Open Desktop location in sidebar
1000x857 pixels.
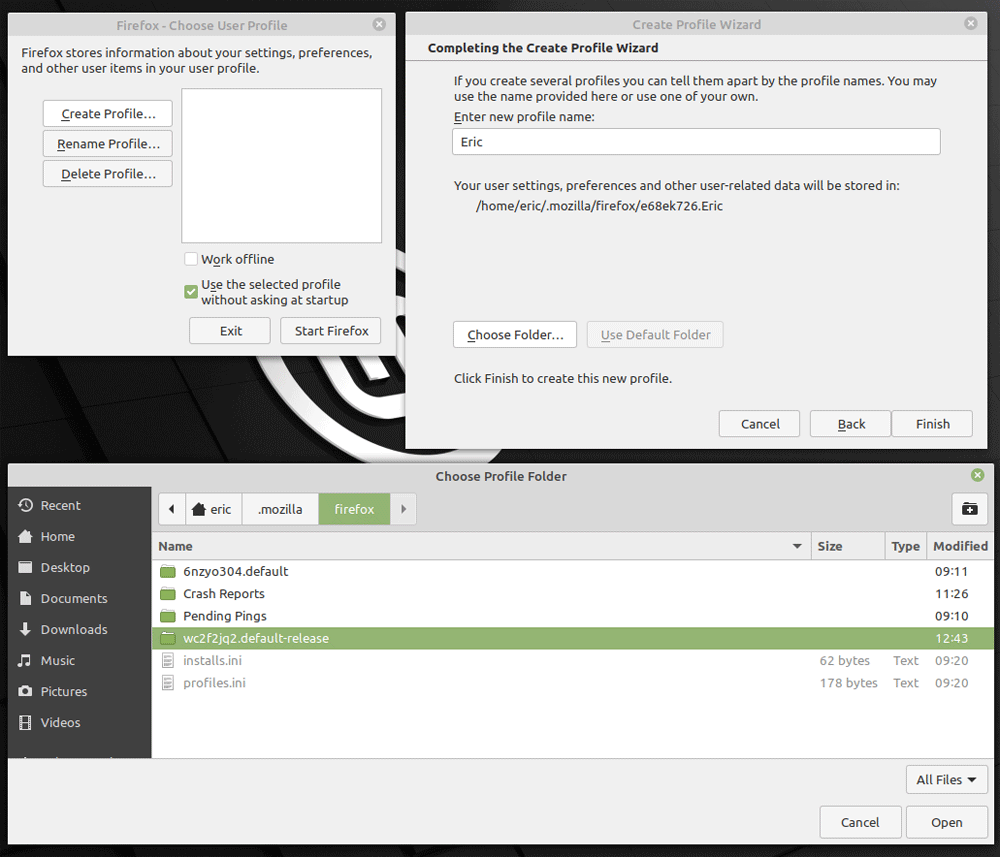point(80,567)
